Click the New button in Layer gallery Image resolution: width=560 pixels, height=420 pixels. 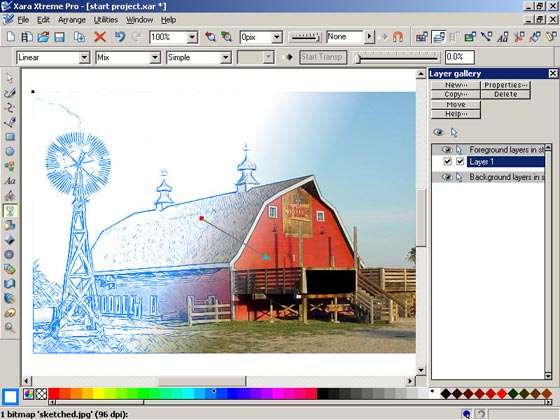pyautogui.click(x=456, y=85)
